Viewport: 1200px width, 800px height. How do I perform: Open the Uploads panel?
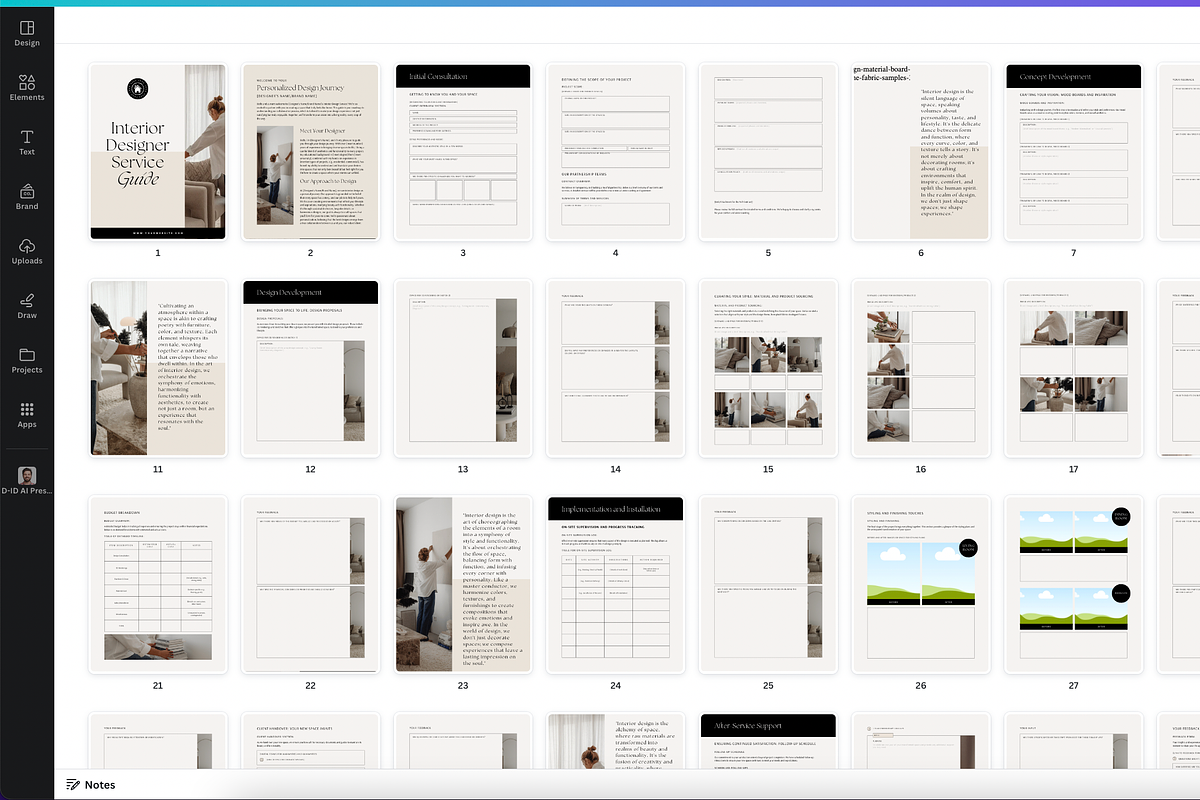[x=27, y=252]
